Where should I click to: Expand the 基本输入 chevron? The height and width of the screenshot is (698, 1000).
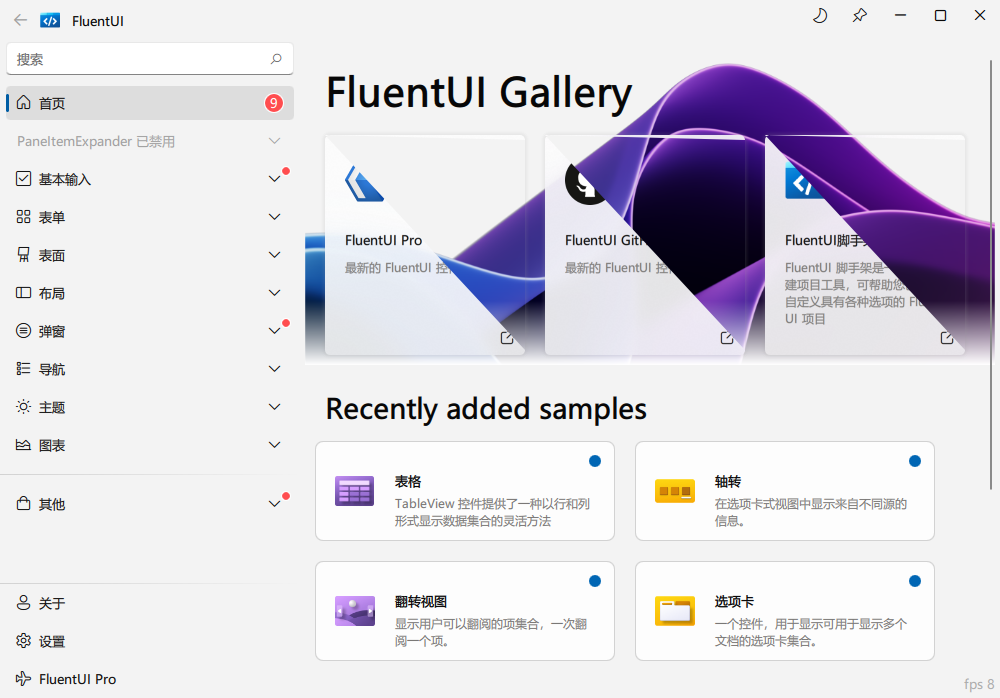[x=274, y=179]
